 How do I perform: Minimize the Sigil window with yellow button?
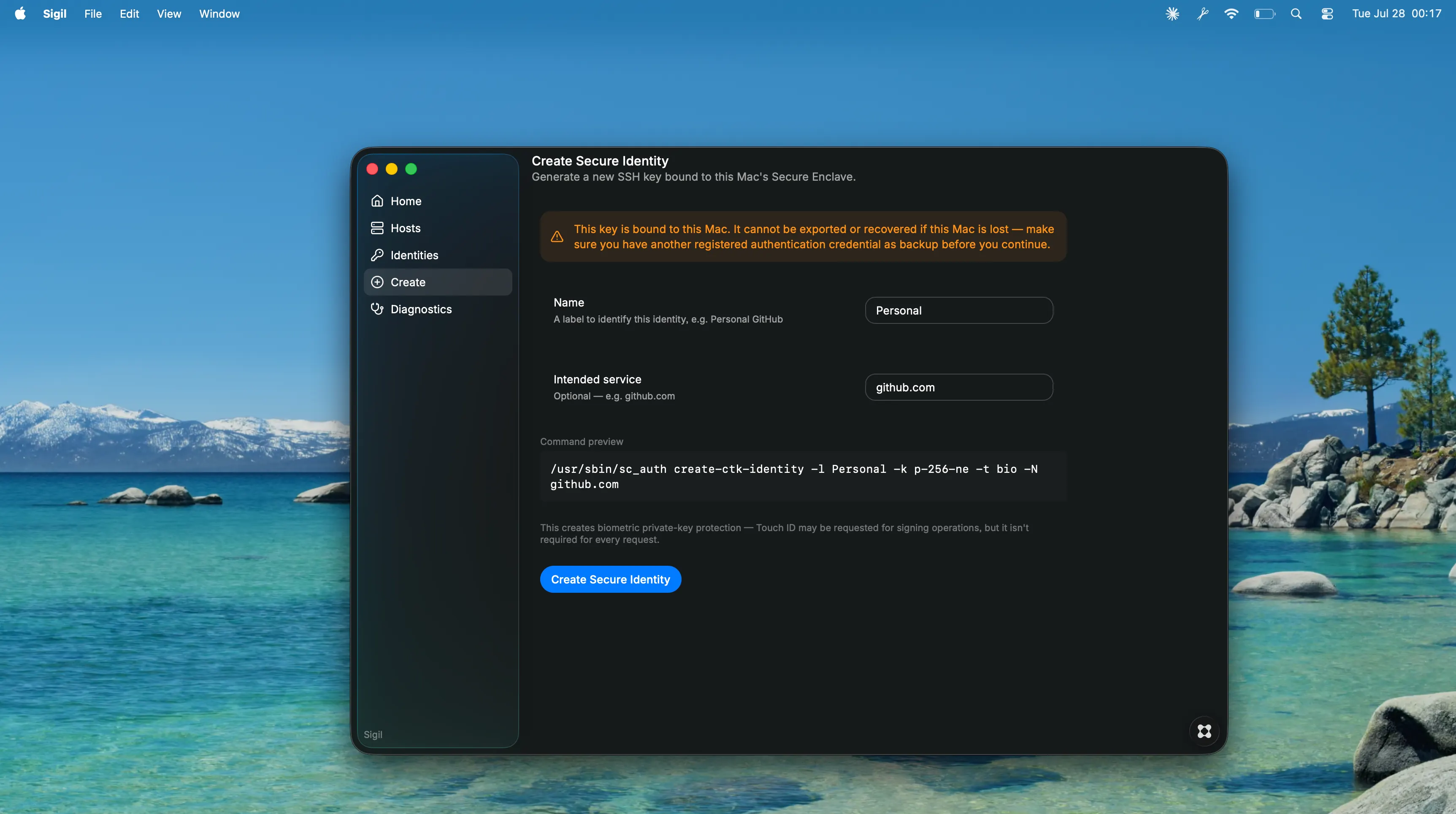pos(392,169)
